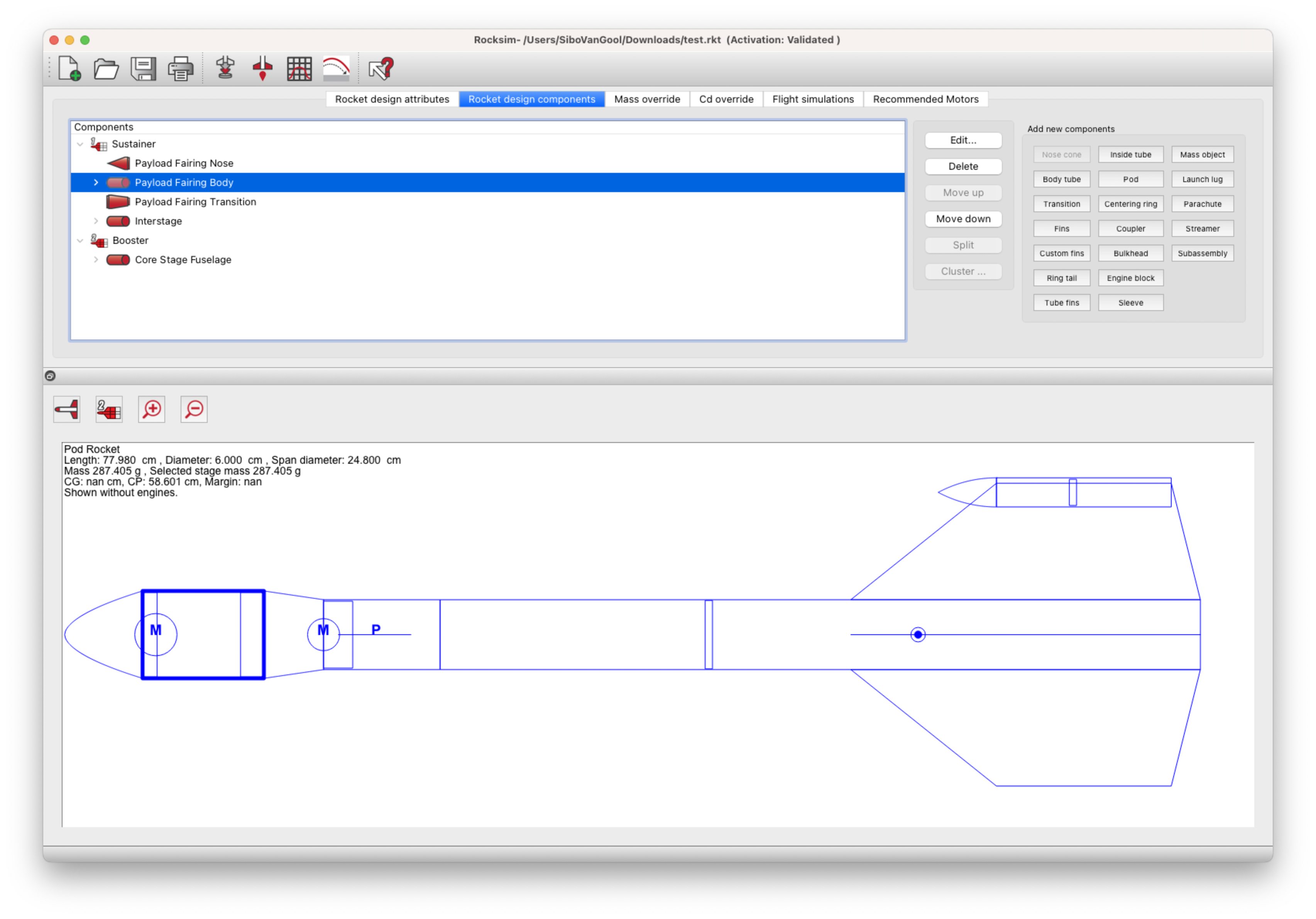This screenshot has height=919, width=1316.
Task: Move the selected component down
Action: point(963,218)
